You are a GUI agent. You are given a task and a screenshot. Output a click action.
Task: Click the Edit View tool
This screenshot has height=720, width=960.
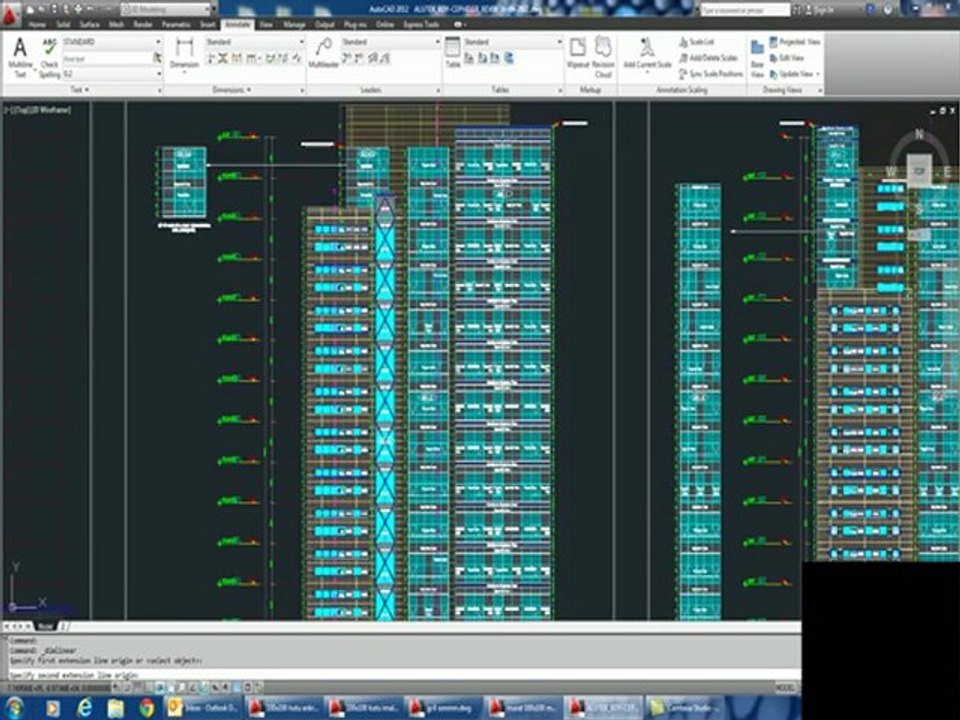coord(787,58)
